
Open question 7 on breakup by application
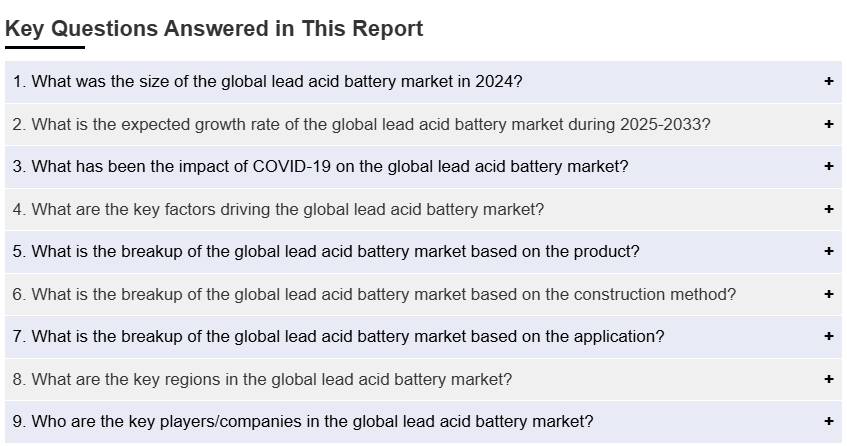338,337
